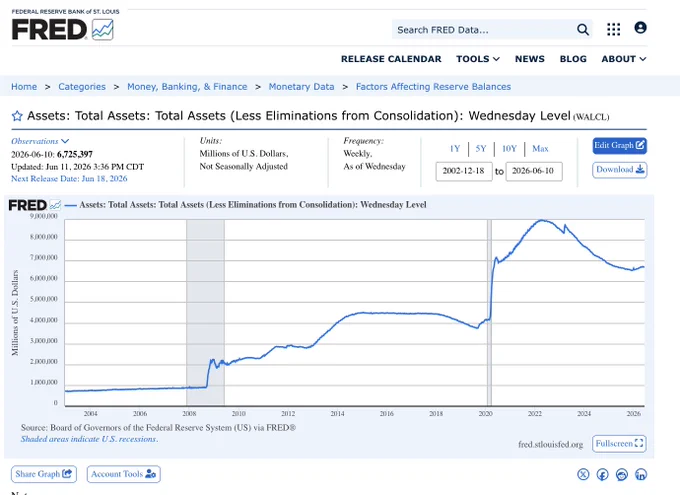
Task: Open the apps grid icon
Action: click(x=613, y=30)
